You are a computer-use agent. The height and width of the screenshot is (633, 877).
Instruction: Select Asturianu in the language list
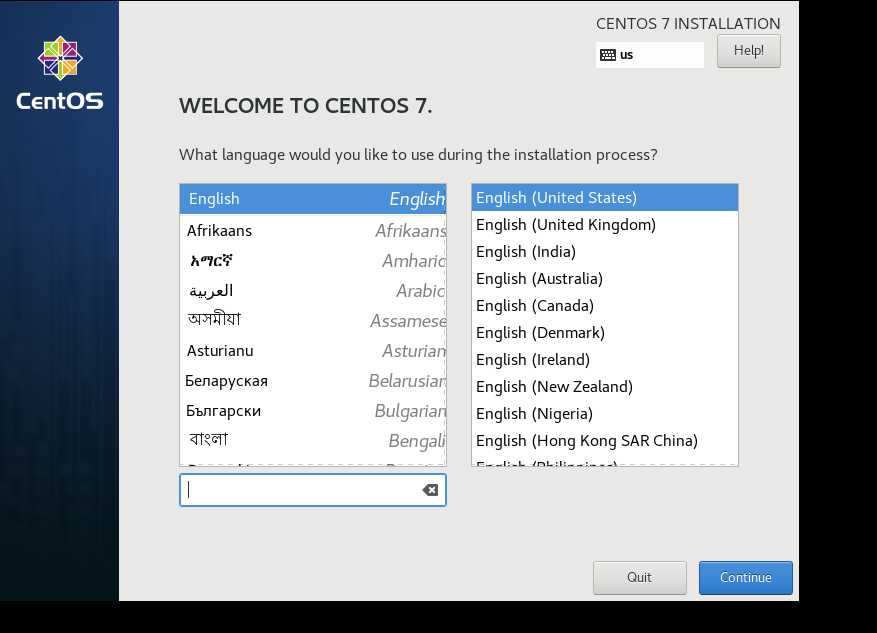[x=313, y=351]
